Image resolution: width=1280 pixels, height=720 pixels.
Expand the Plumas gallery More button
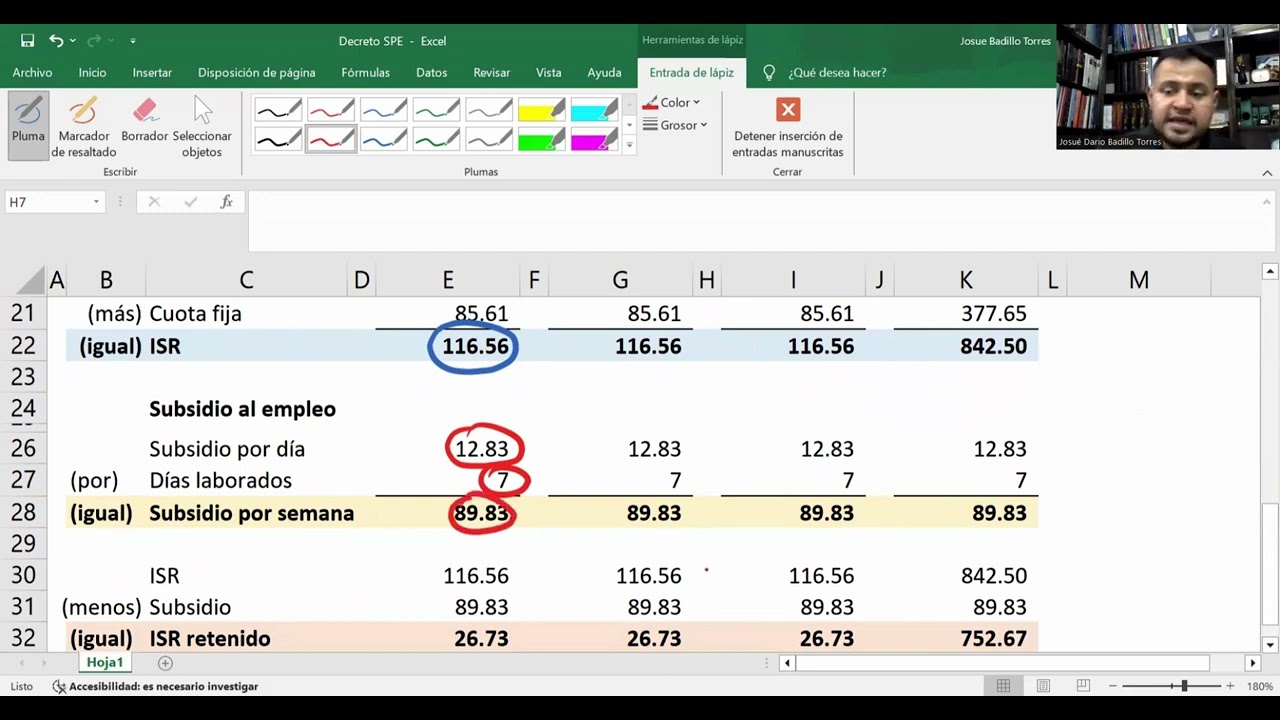(x=629, y=145)
